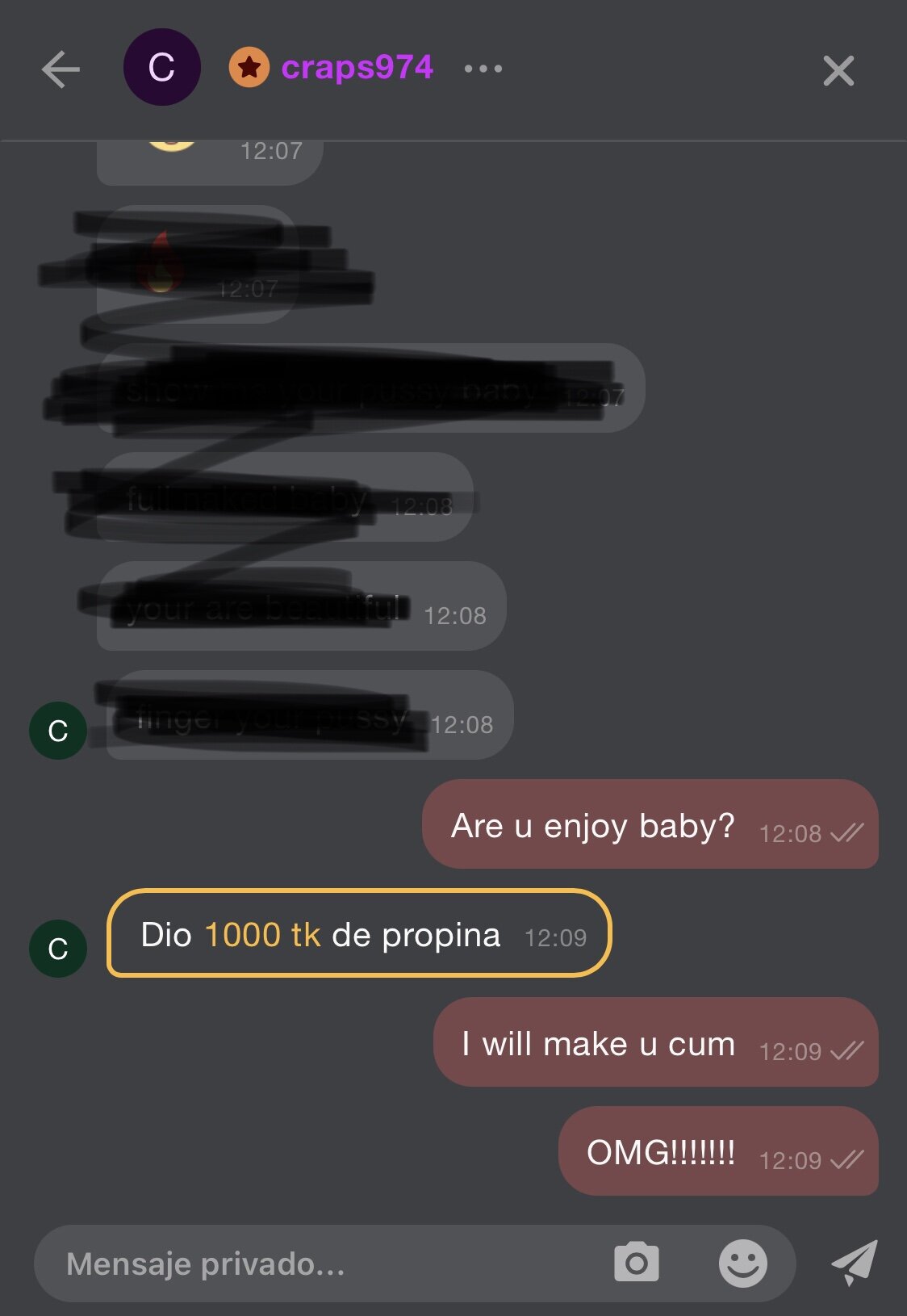Screen dimensions: 907x1316
Task: Tap the orange star badge icon
Action: tap(249, 67)
